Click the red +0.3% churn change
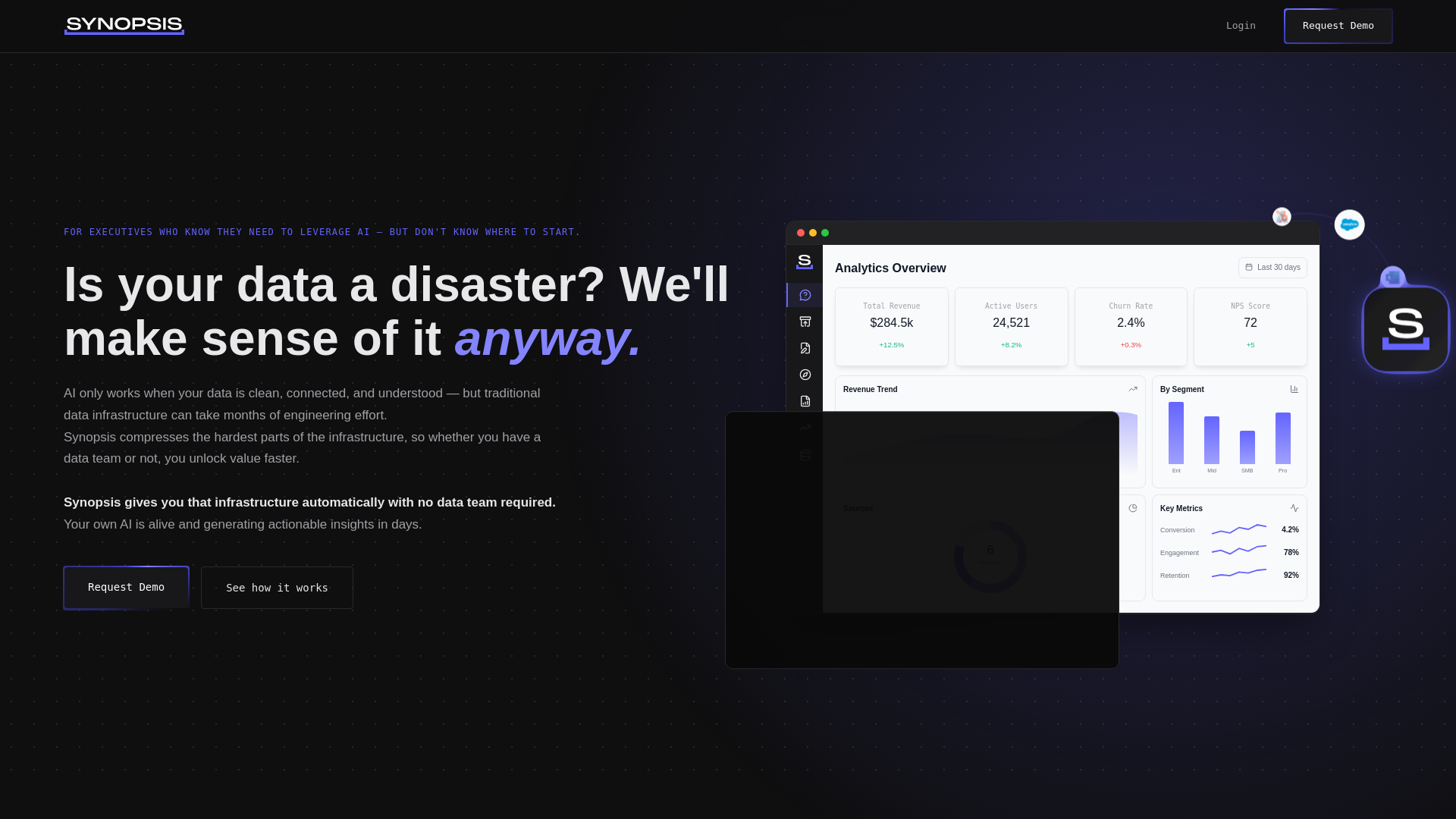1456x819 pixels. (x=1131, y=345)
